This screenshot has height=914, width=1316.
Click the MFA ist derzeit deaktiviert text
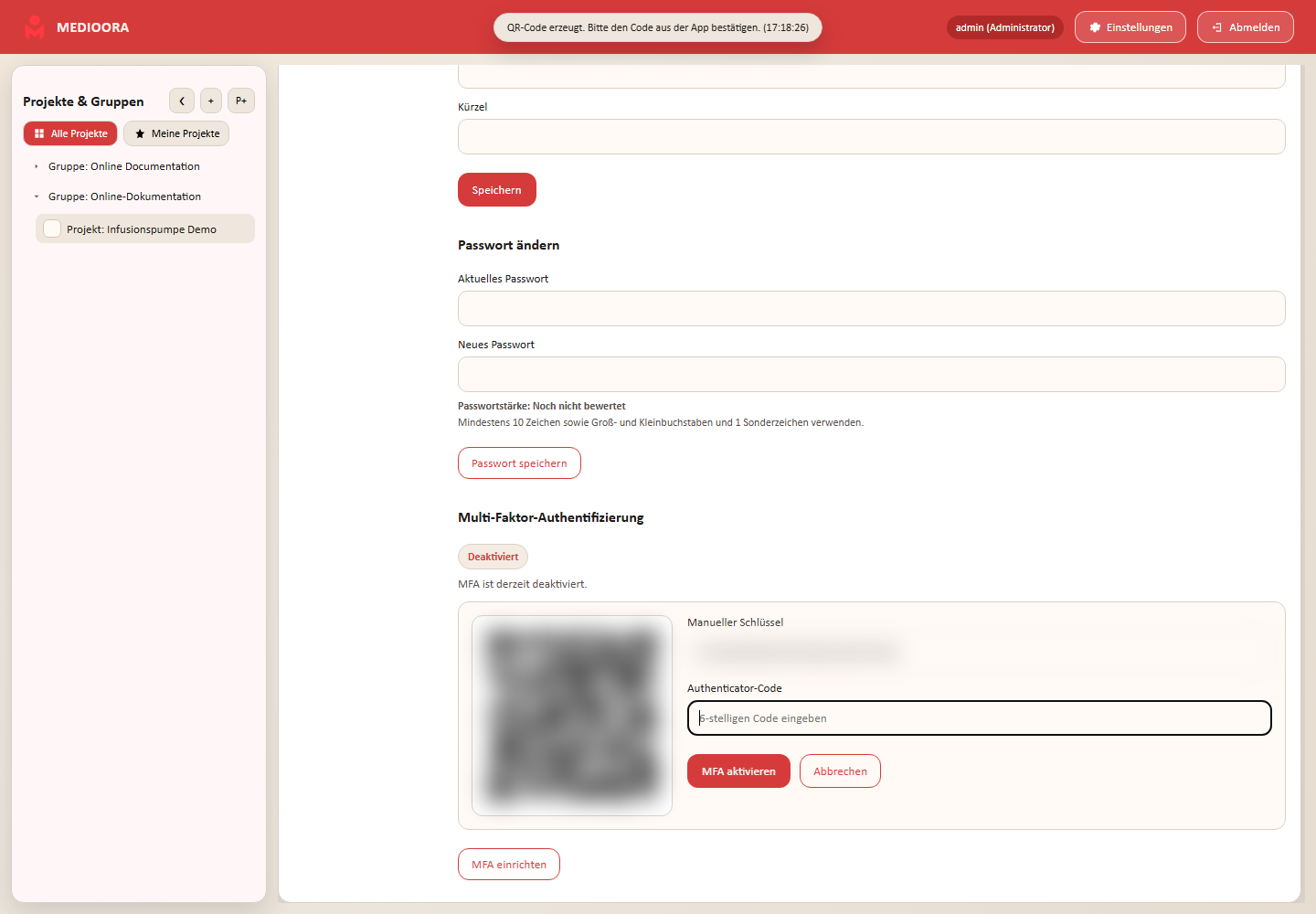pos(523,584)
